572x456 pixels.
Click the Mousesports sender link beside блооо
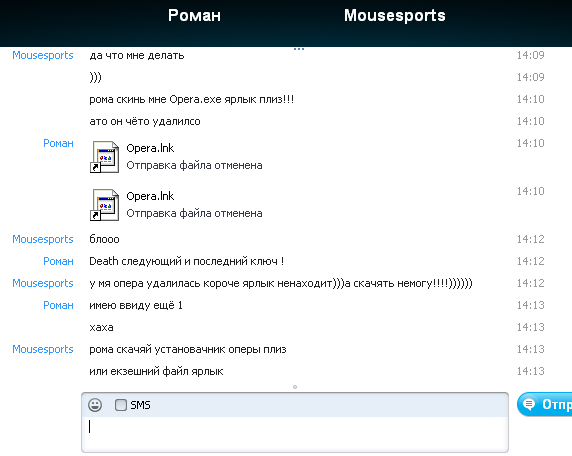(x=43, y=239)
